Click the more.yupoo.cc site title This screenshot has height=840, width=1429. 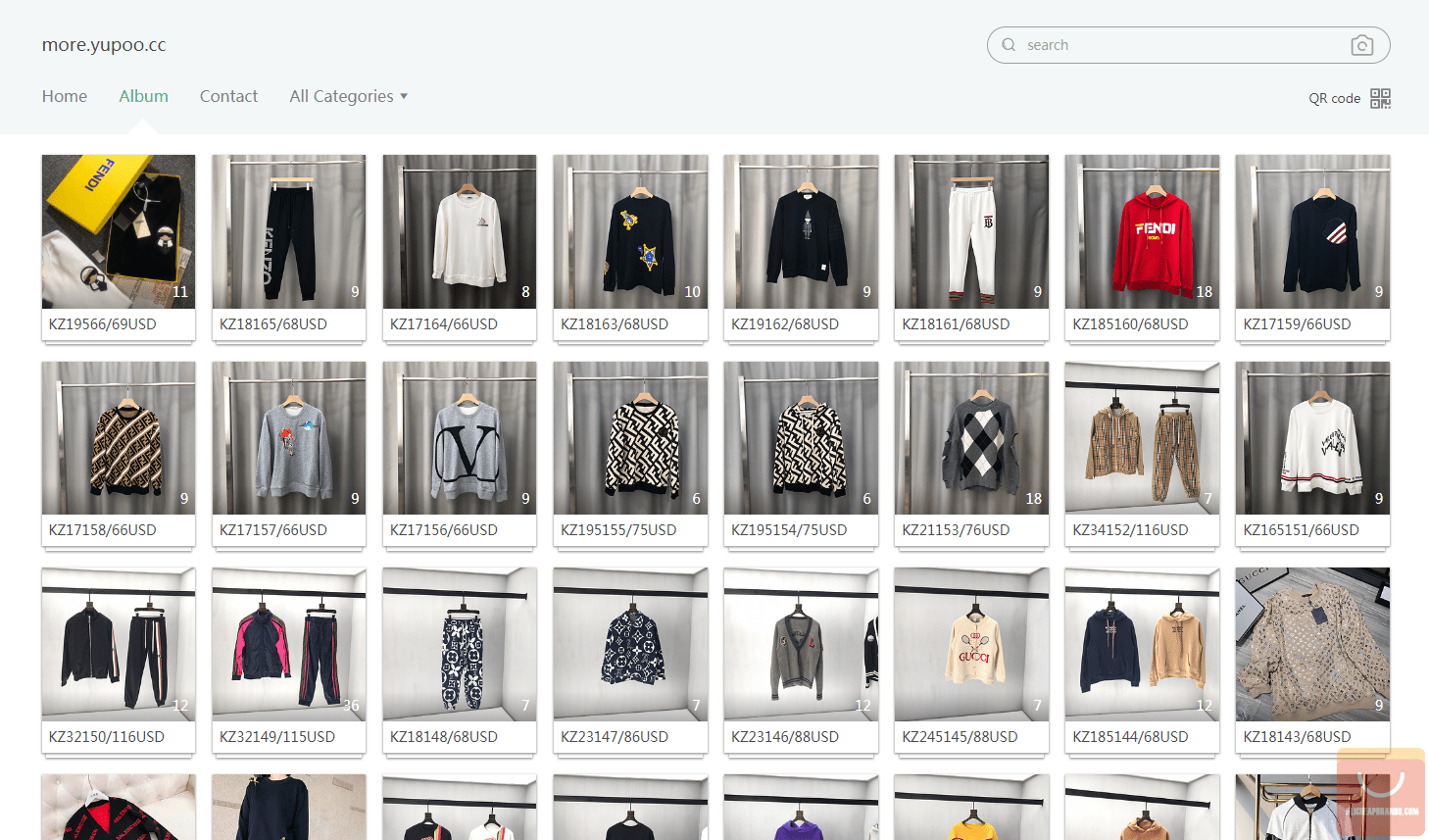(x=104, y=45)
